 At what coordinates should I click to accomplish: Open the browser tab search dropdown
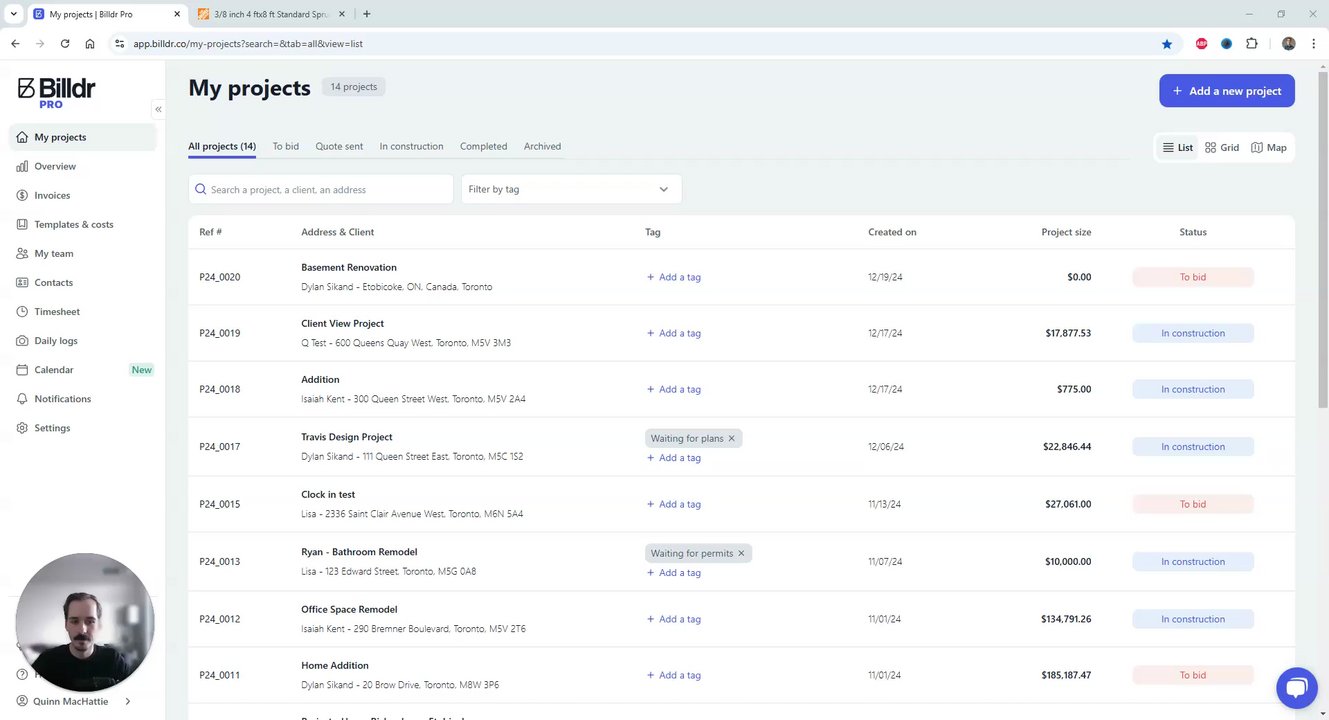pos(14,14)
